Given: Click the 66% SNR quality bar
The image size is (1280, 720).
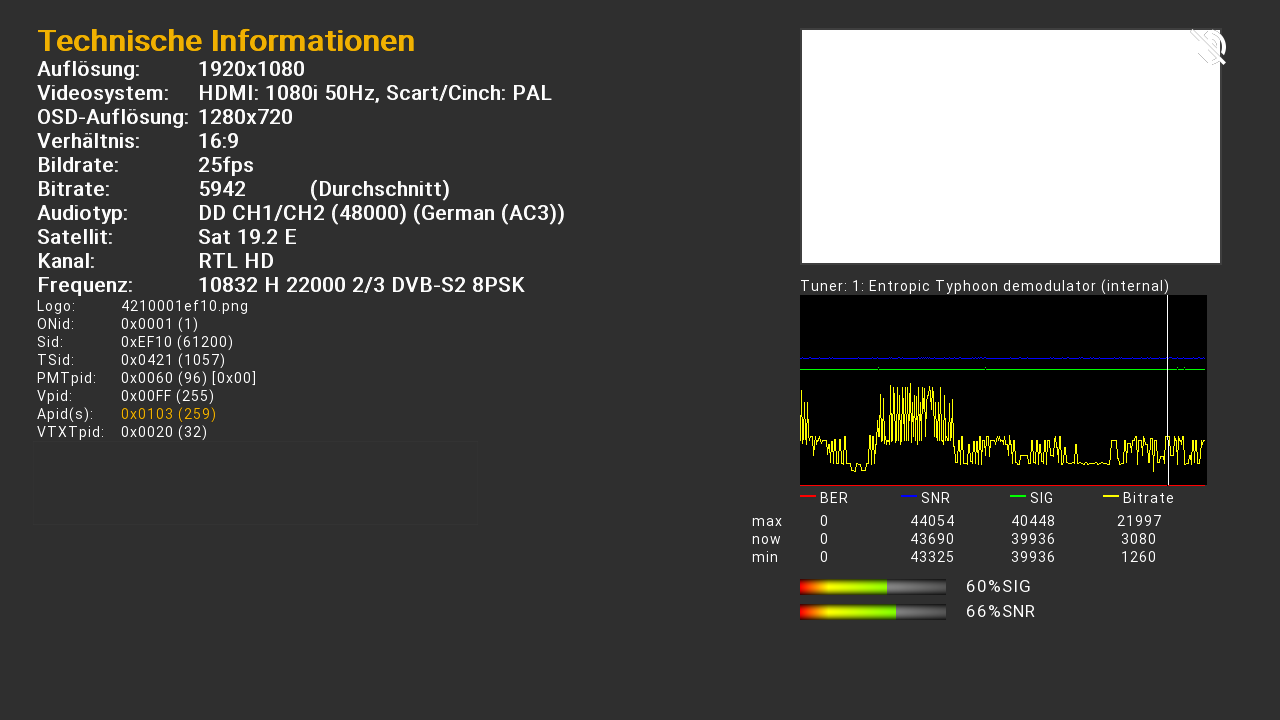Looking at the screenshot, I should pos(872,612).
